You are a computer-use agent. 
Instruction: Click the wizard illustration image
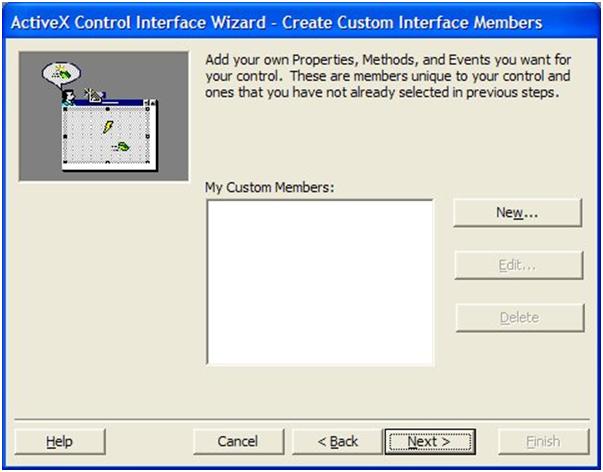click(x=104, y=117)
